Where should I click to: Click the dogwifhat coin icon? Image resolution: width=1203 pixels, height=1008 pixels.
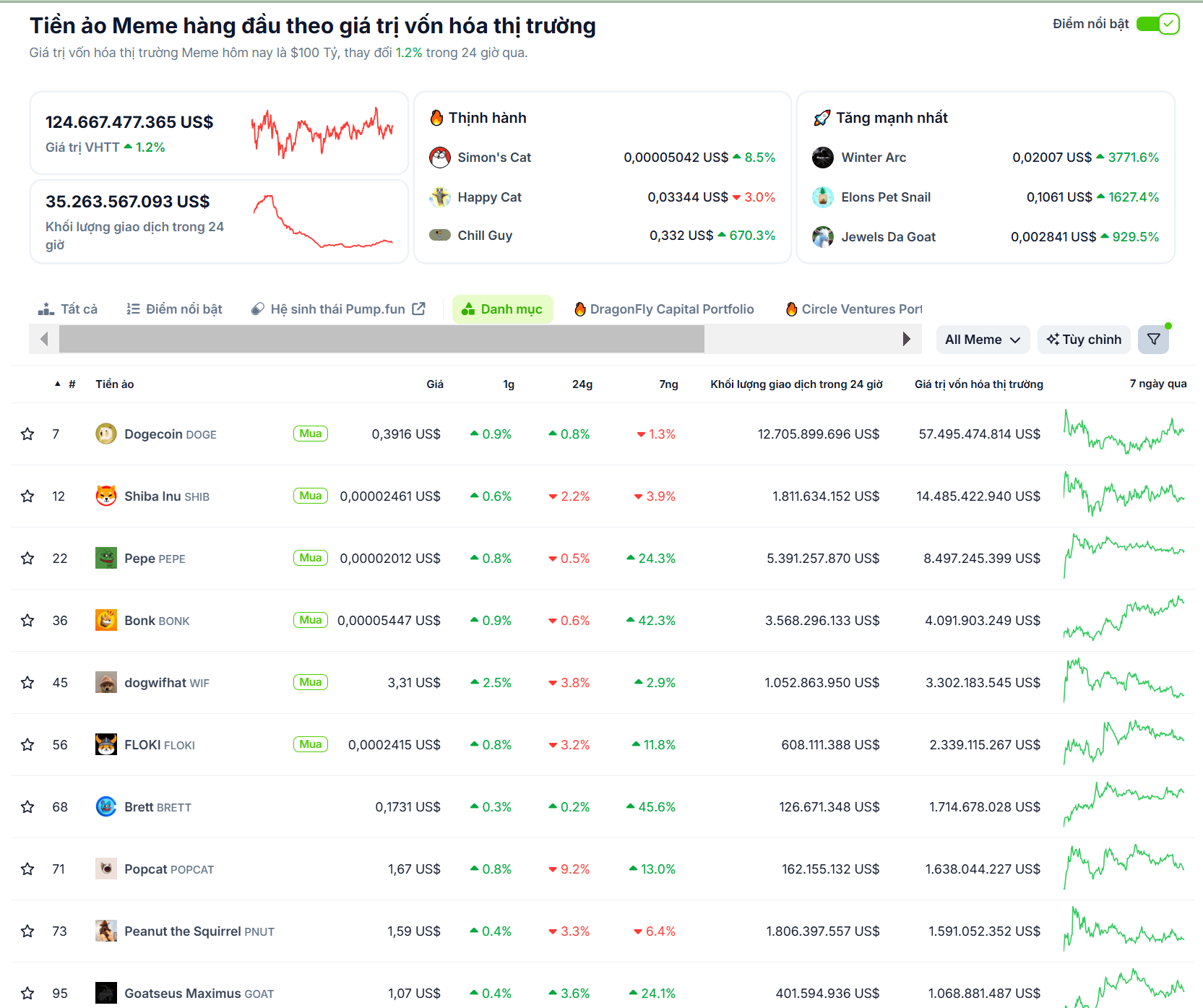tap(106, 682)
